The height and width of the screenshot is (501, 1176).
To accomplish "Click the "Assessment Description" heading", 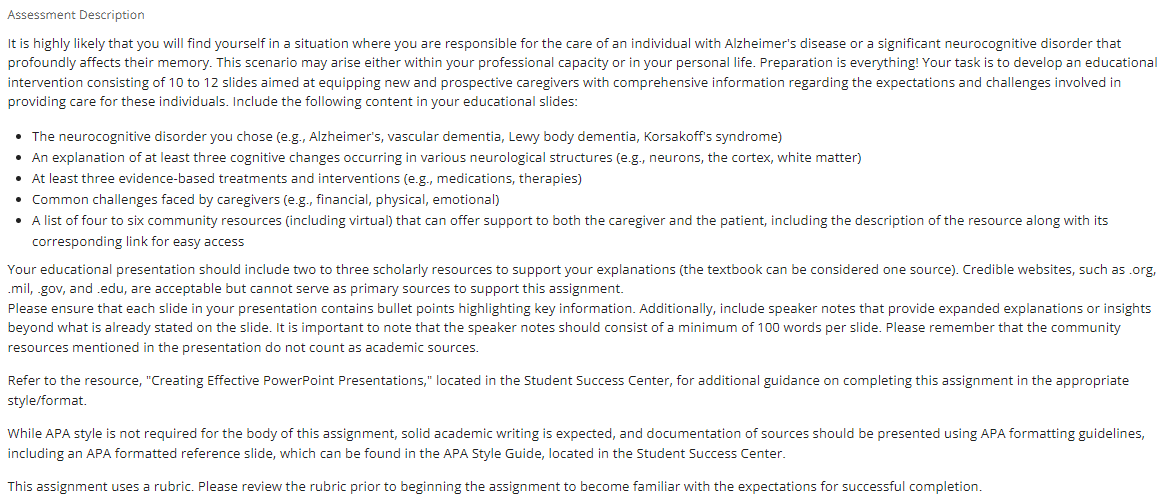I will (76, 15).
